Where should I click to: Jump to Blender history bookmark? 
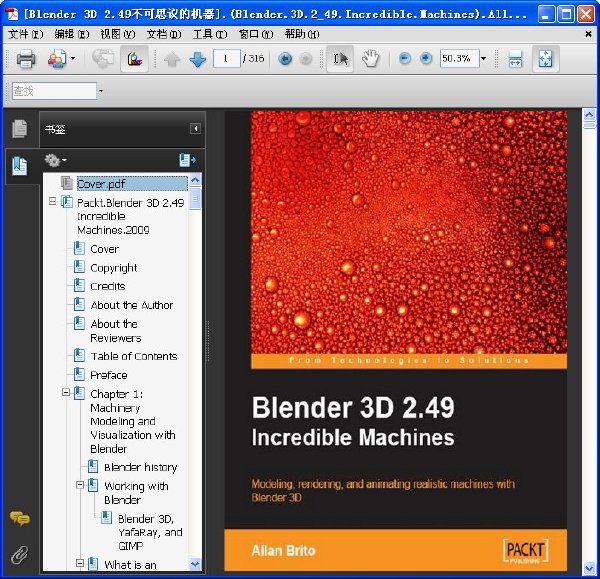(x=140, y=467)
